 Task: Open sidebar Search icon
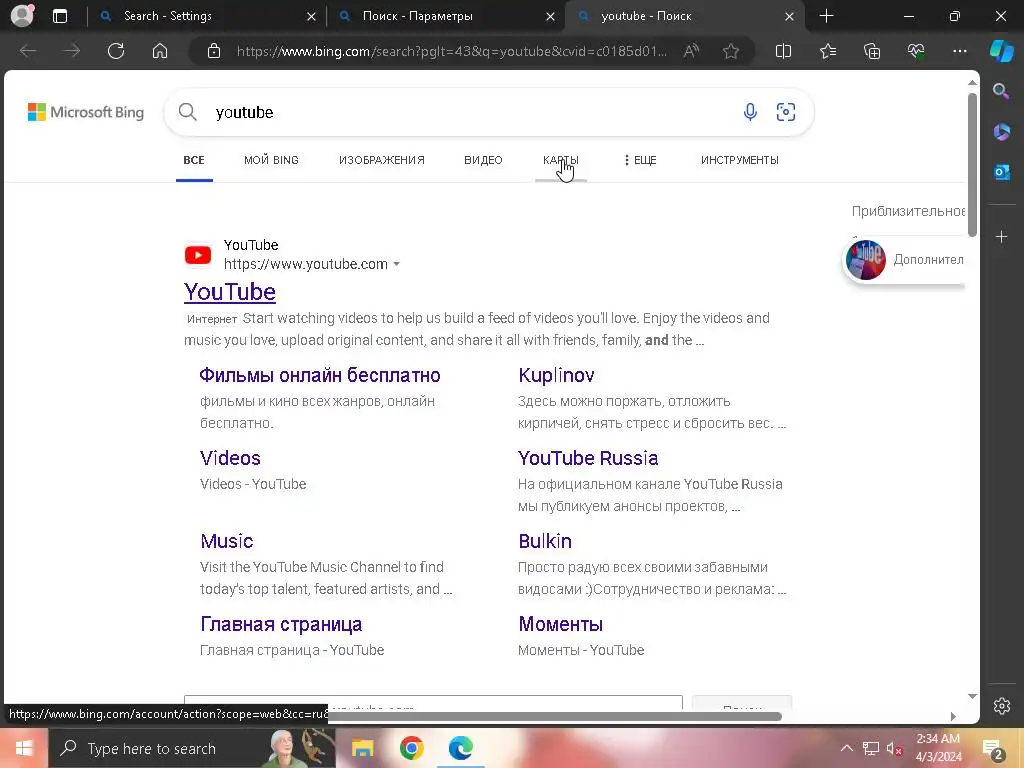click(1001, 91)
